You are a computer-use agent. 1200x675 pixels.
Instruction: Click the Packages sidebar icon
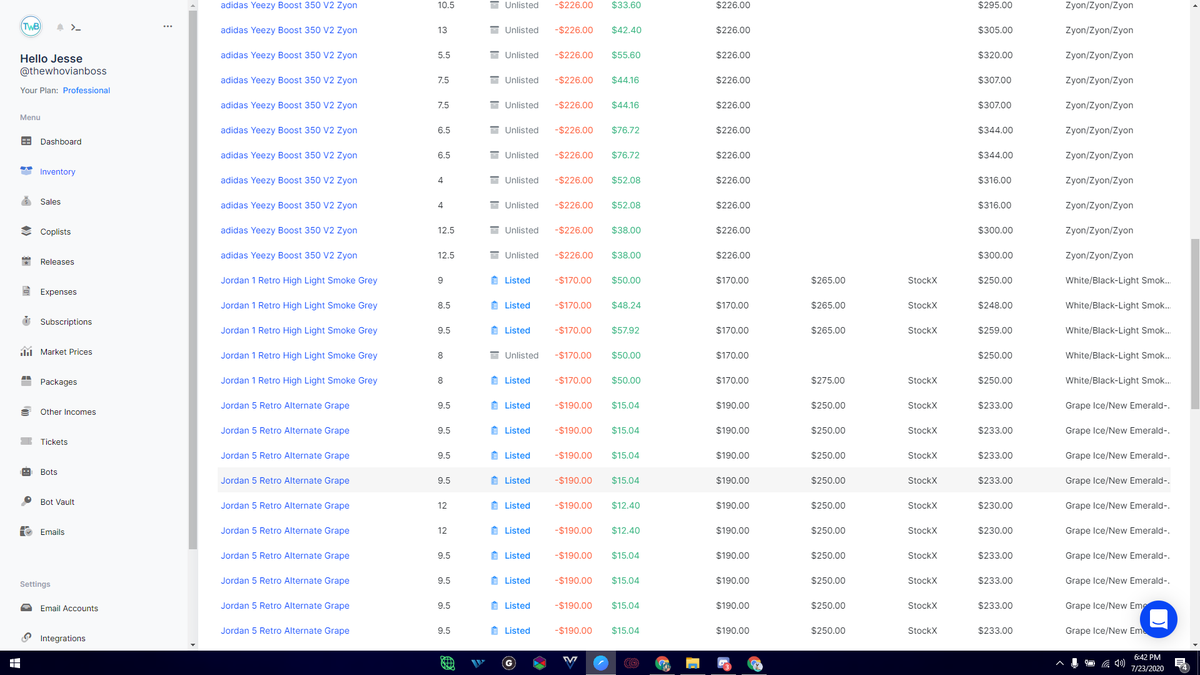[26, 381]
